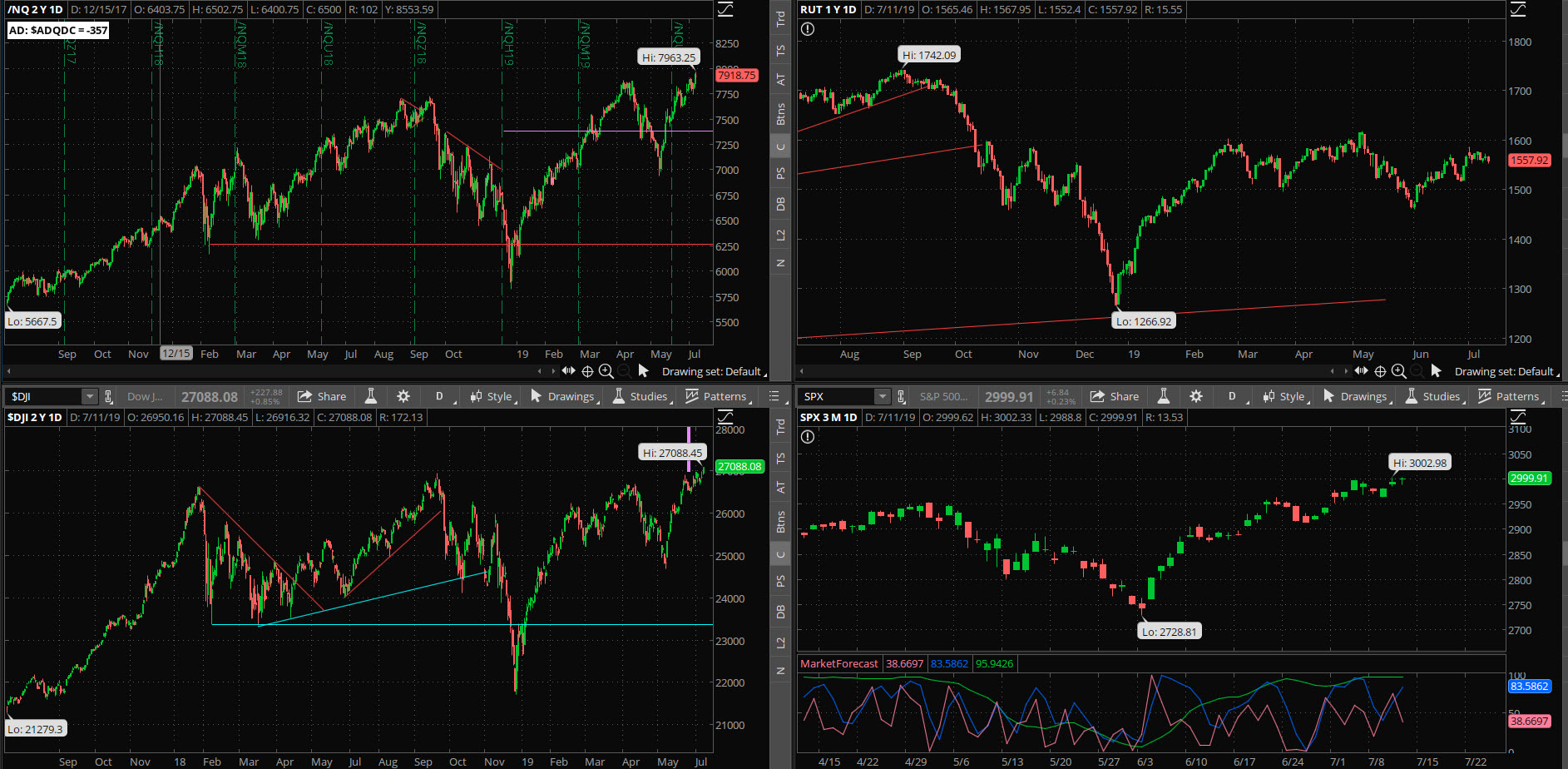Click price axis scale icon on SPX chart
Image resolution: width=1568 pixels, height=769 pixels.
point(1518,417)
